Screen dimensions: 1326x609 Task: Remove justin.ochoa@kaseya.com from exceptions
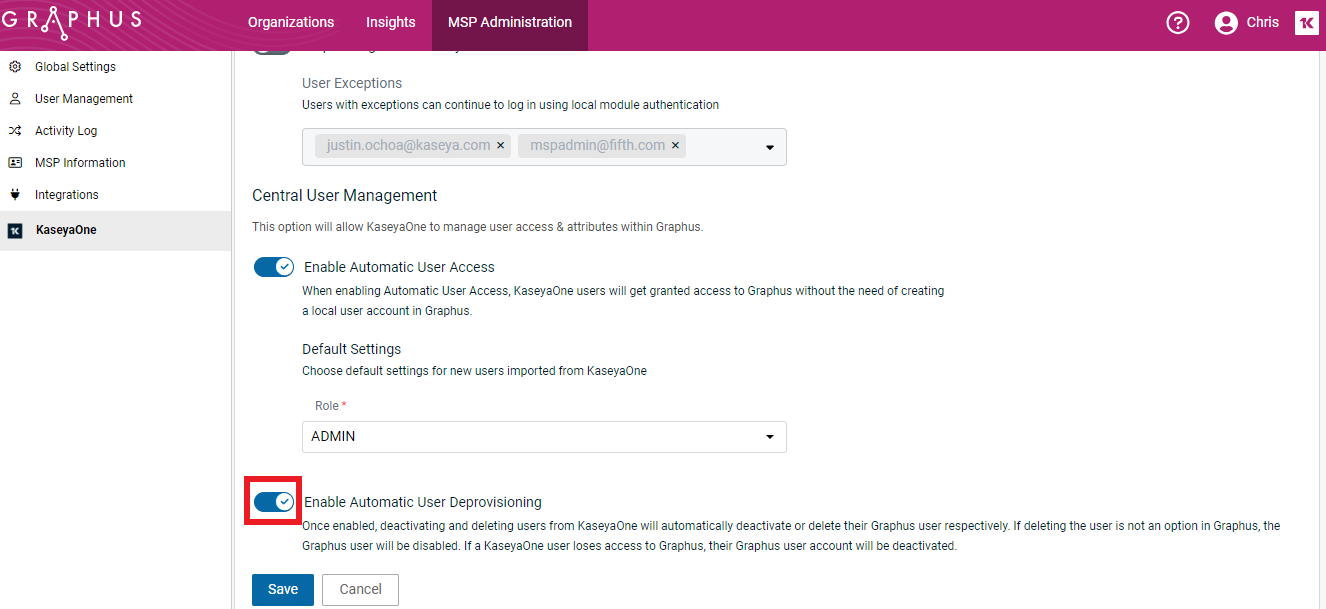click(501, 146)
